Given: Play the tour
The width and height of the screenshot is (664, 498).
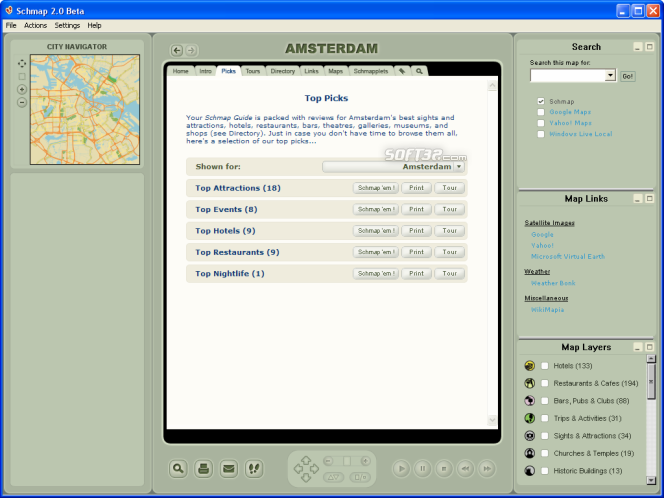Looking at the screenshot, I should pos(401,469).
